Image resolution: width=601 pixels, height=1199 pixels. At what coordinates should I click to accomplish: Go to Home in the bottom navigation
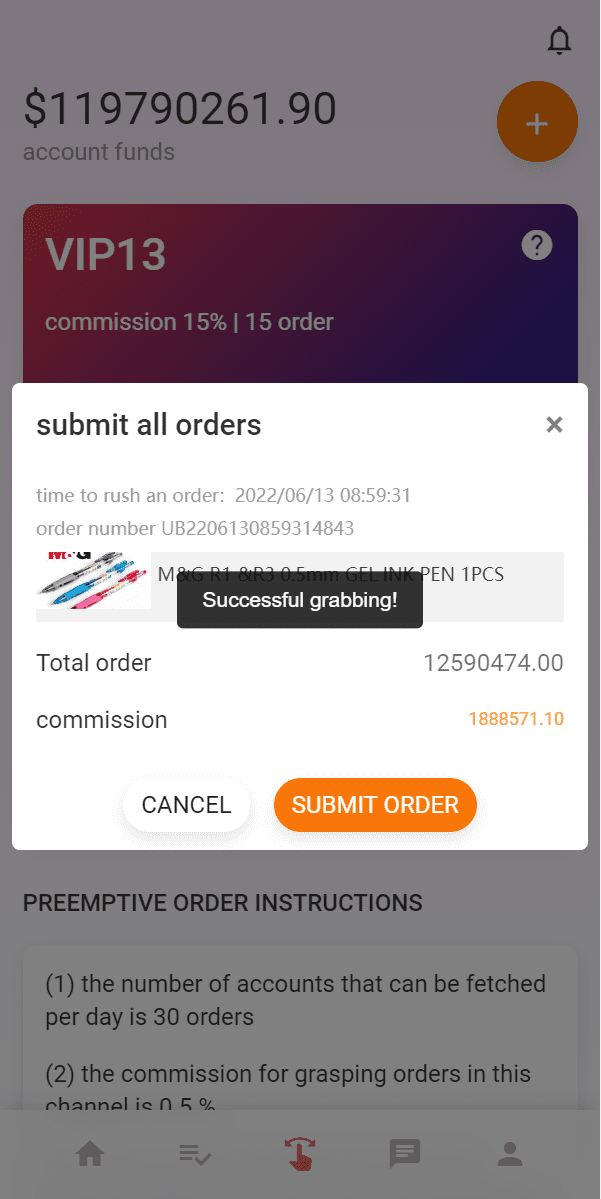(90, 1155)
